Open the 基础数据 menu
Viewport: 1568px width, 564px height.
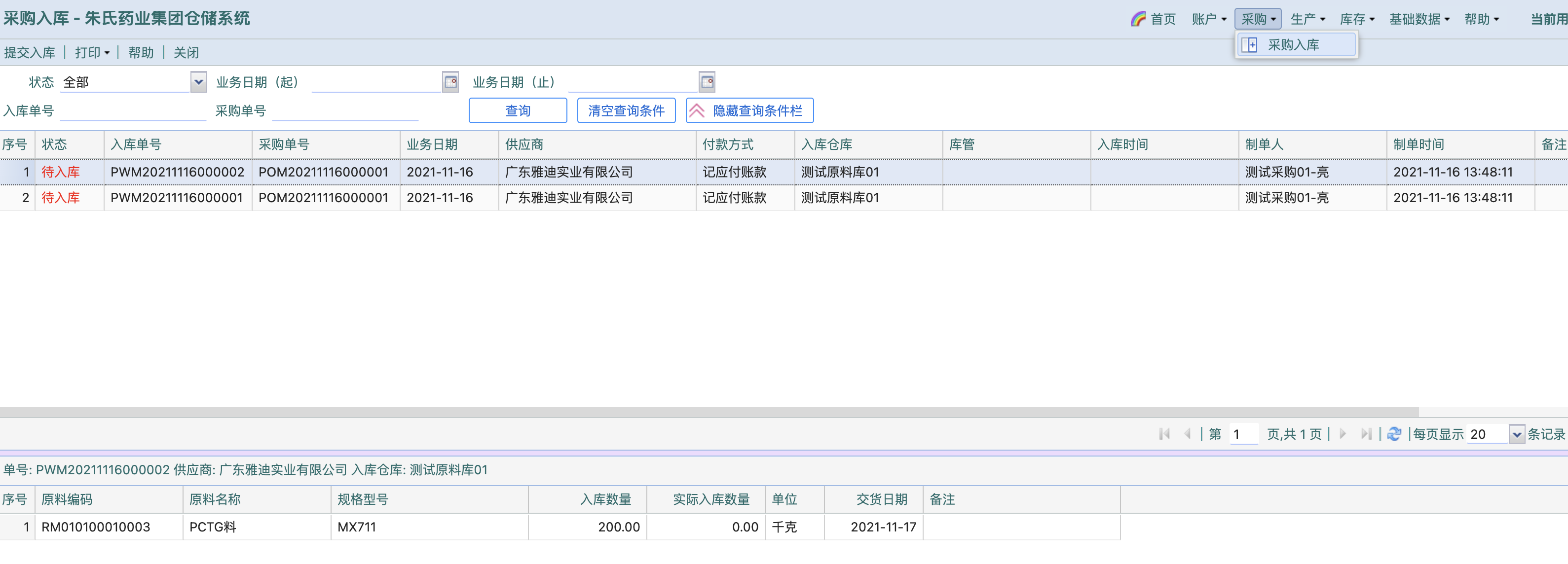1419,19
